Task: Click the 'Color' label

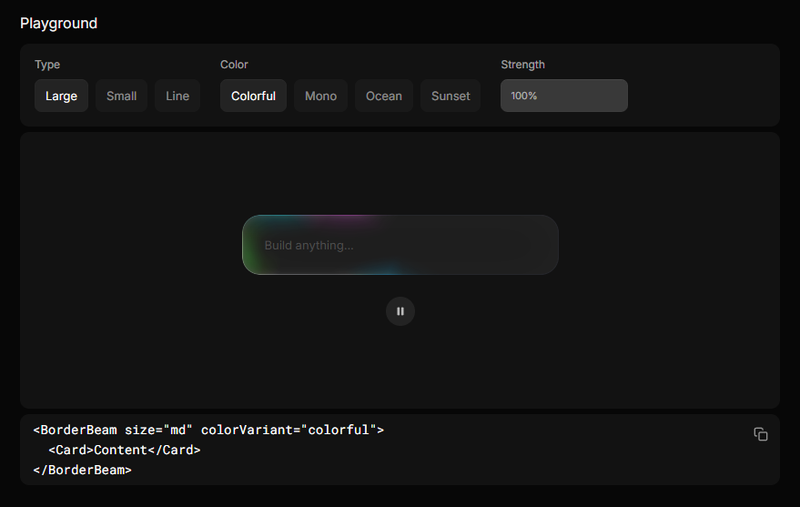Action: [234, 65]
